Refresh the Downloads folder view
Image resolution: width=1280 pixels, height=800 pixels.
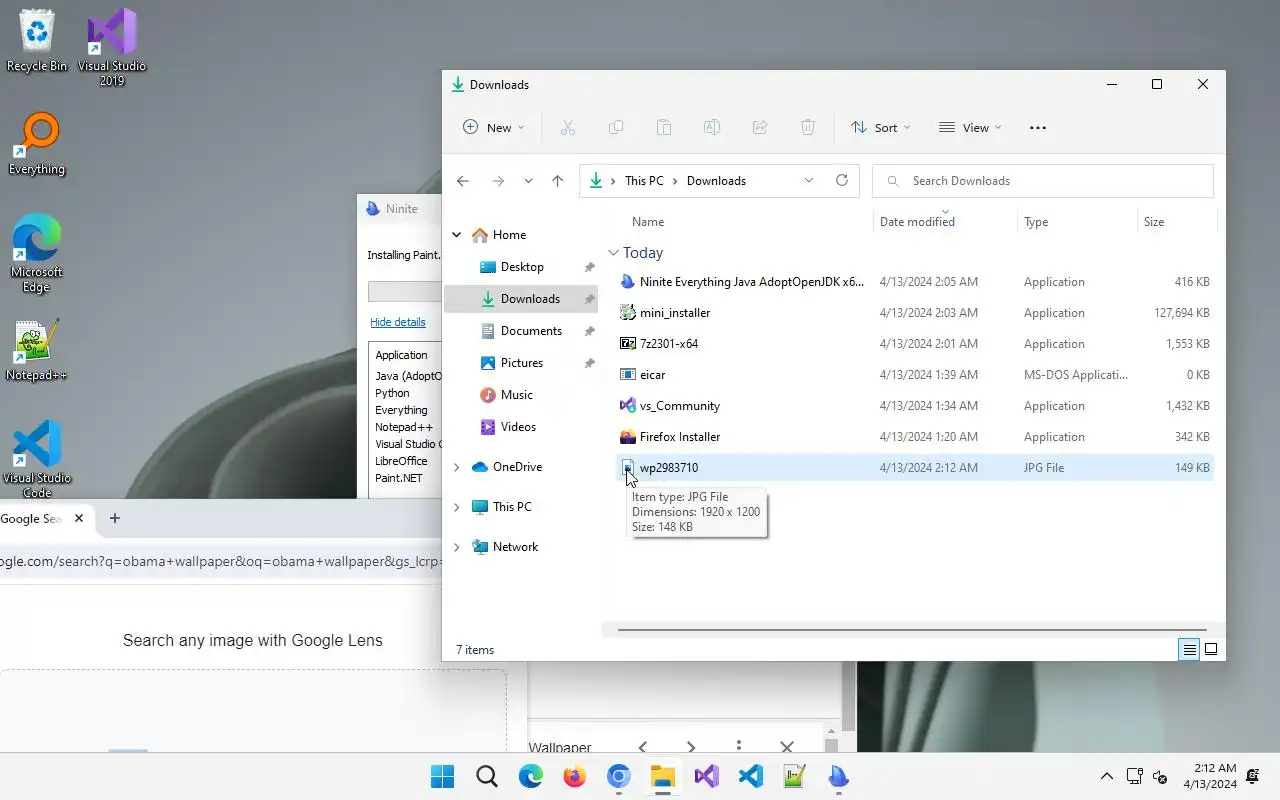[842, 181]
